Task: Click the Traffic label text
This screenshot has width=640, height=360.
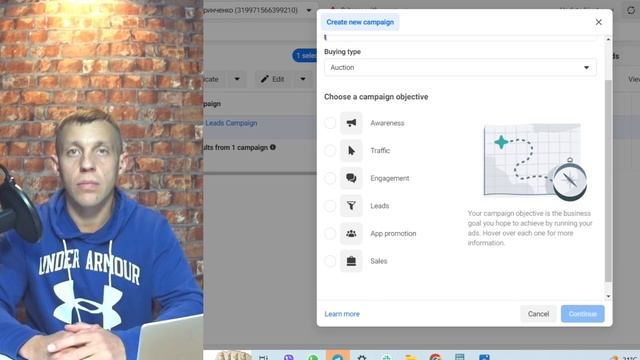Action: tap(380, 151)
